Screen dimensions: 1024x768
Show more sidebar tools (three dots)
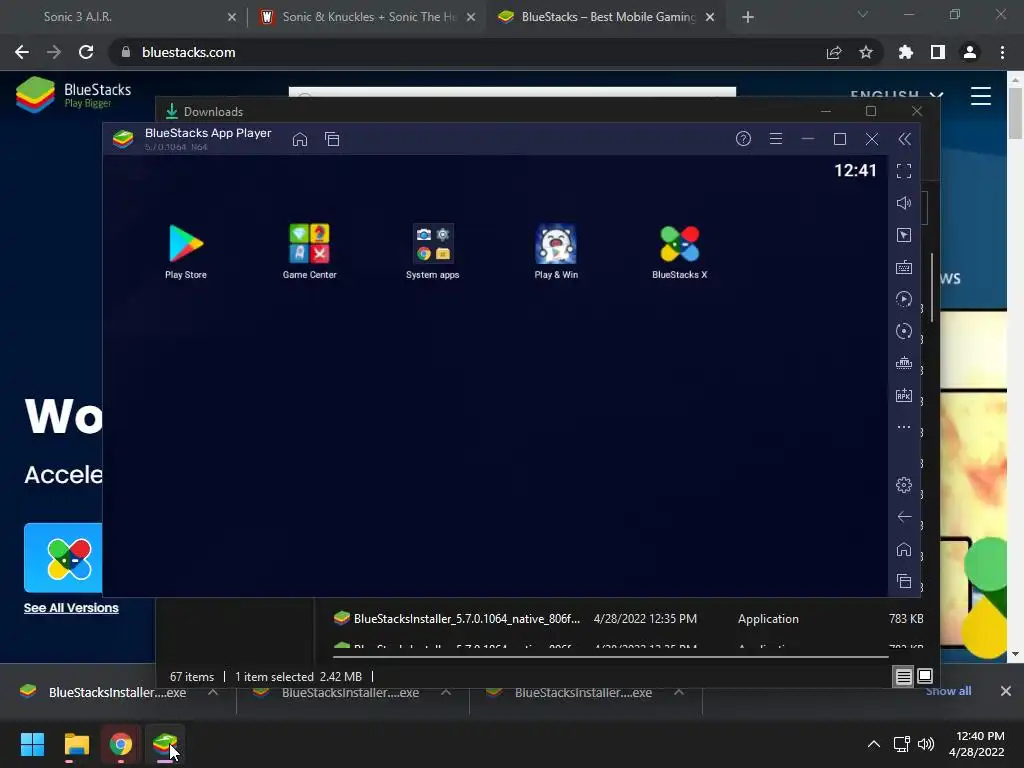[x=904, y=427]
